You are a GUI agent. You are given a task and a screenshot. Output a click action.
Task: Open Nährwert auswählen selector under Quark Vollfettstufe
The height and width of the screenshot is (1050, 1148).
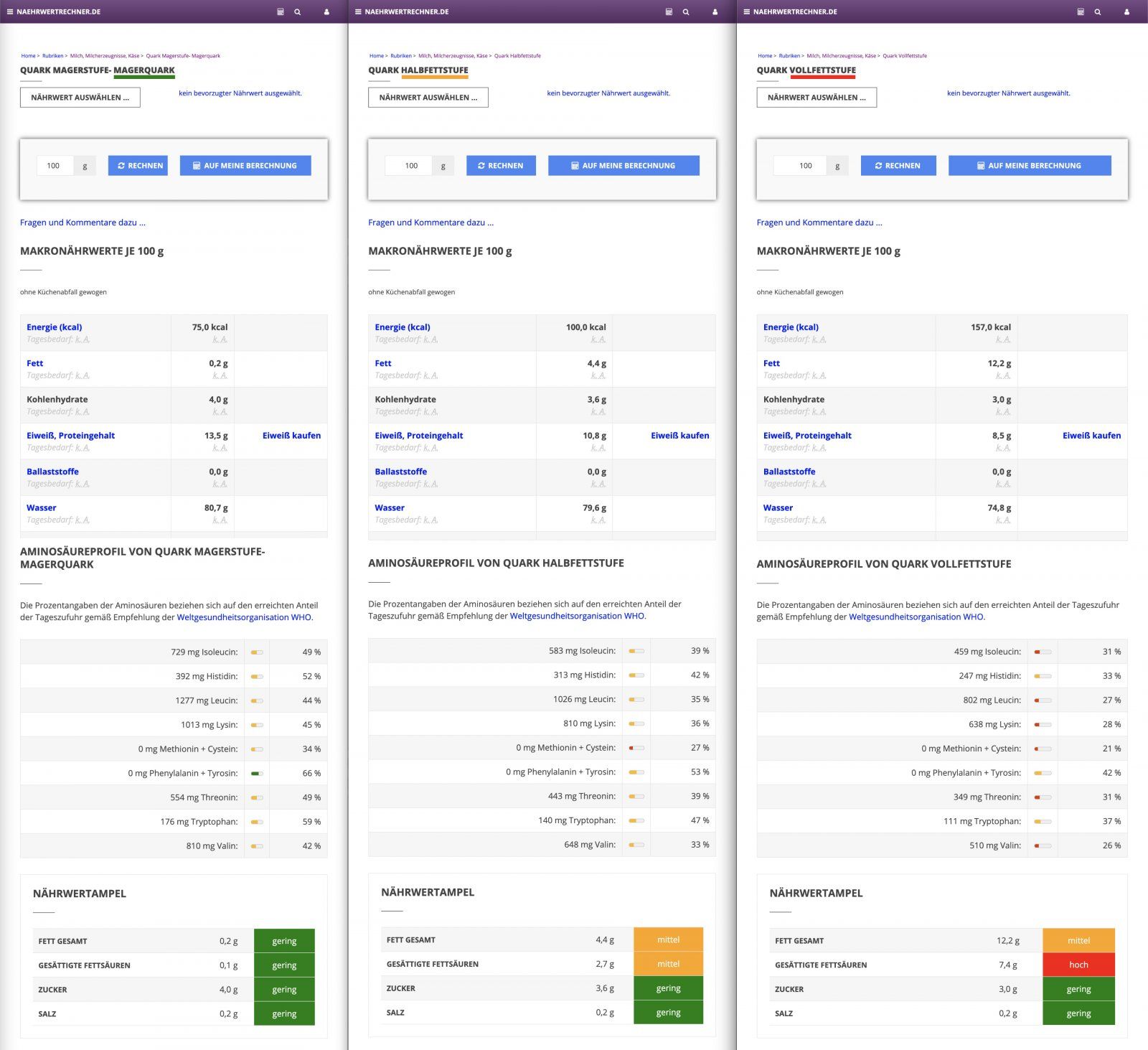pos(817,98)
